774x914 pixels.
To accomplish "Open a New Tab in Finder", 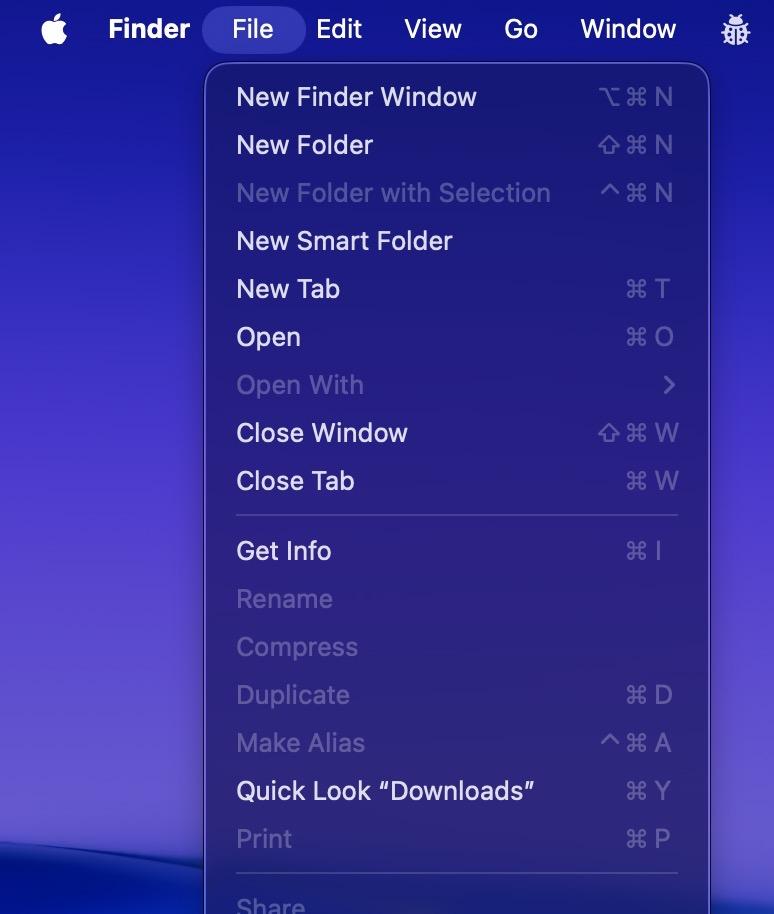I will pos(288,289).
